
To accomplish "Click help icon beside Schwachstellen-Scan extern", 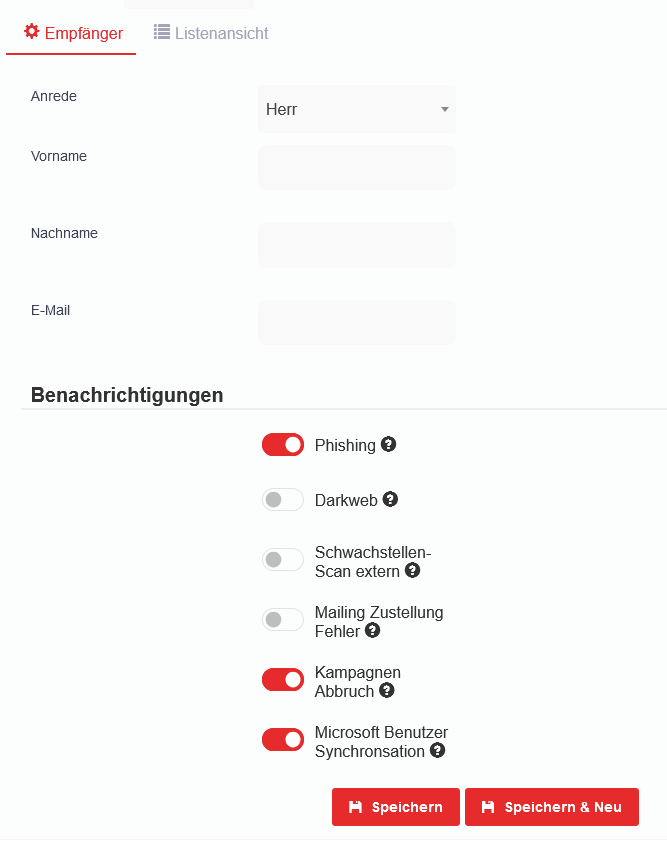I will 412,570.
